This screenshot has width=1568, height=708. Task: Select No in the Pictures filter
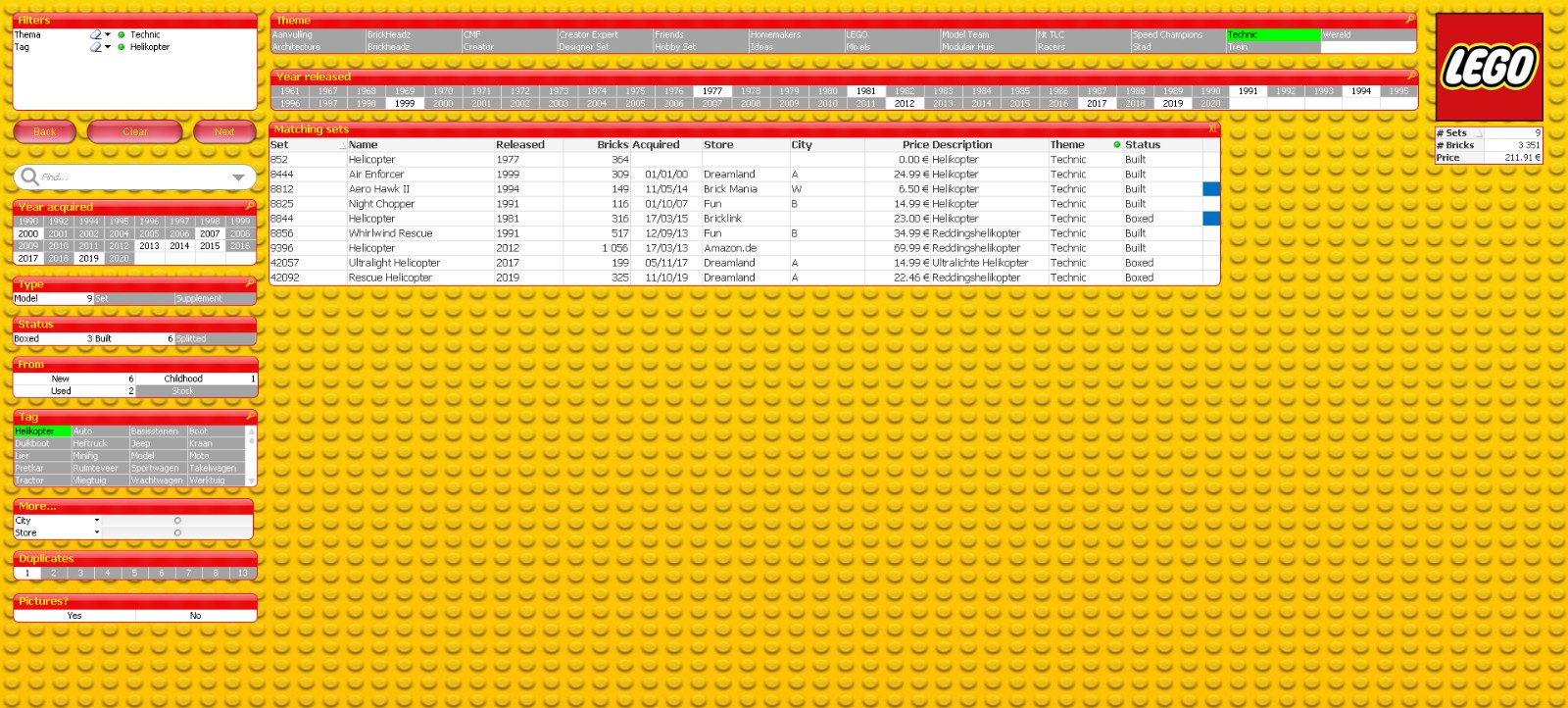coord(195,616)
